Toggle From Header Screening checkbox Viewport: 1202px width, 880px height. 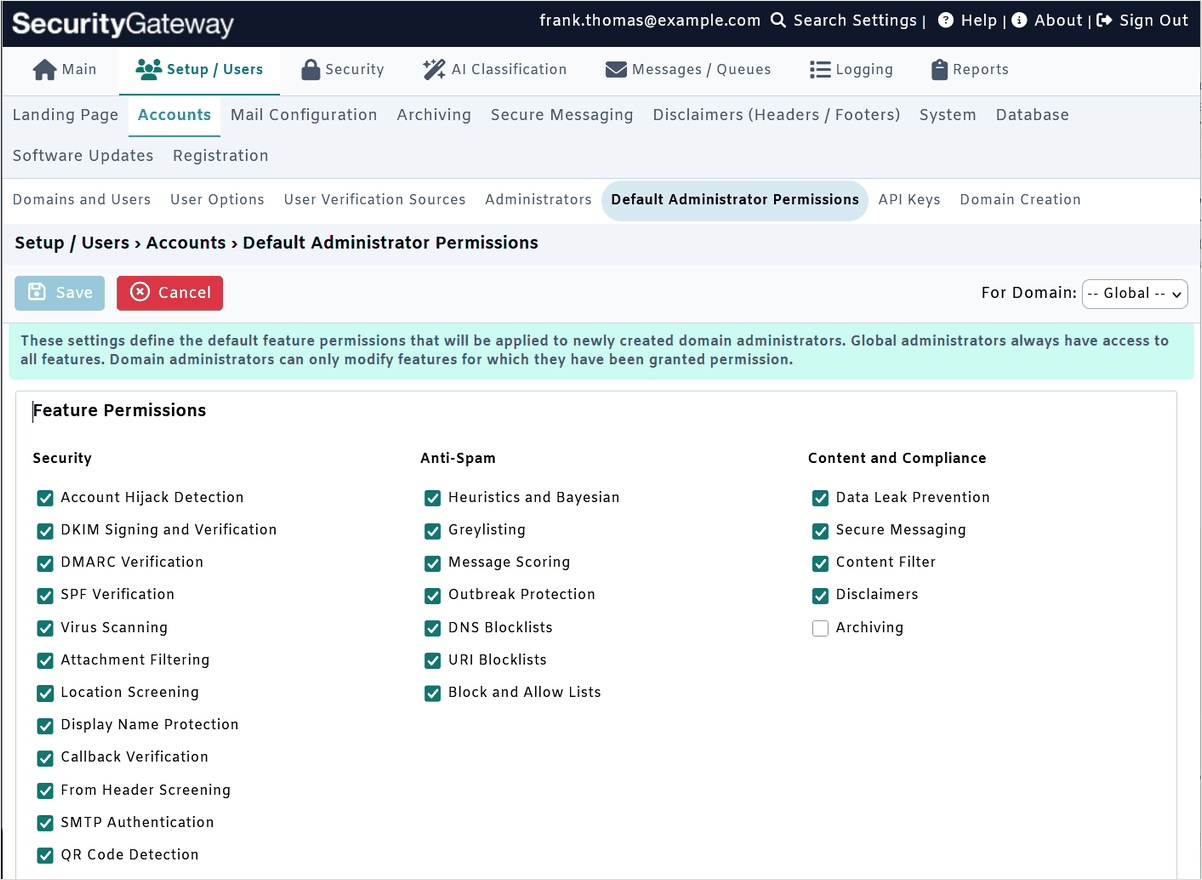[45, 790]
